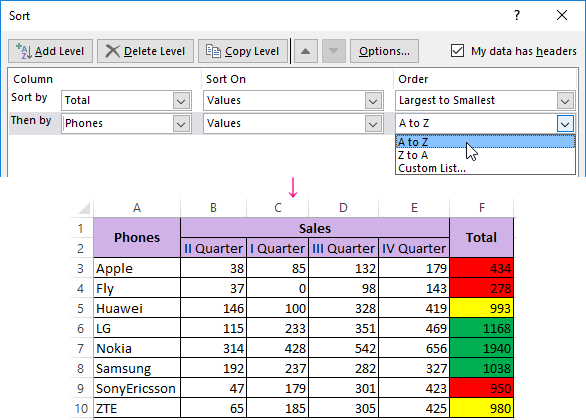Click the Nokia cell
The width and height of the screenshot is (586, 420).
tap(137, 348)
